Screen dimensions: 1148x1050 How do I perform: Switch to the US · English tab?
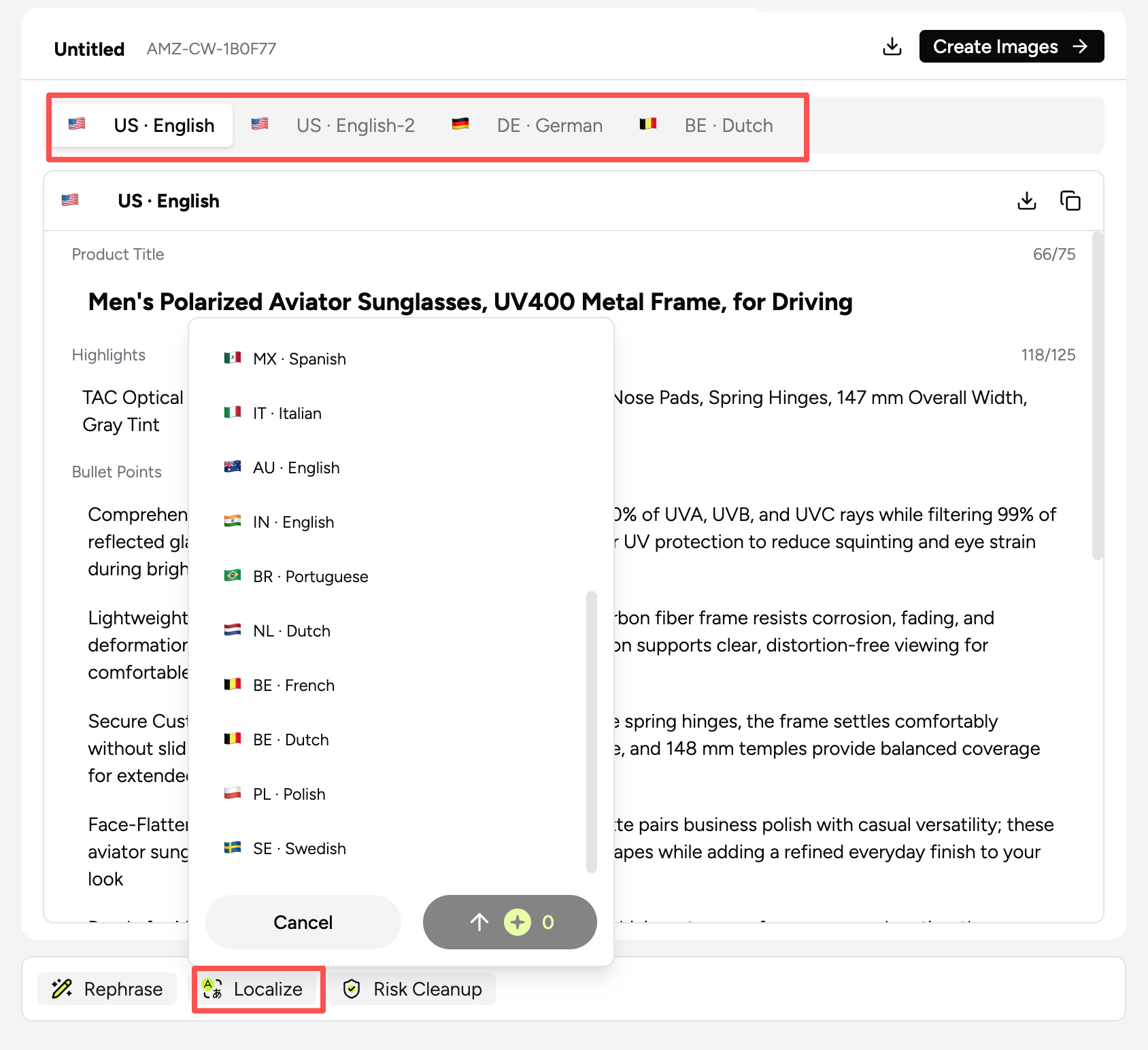pyautogui.click(x=143, y=125)
